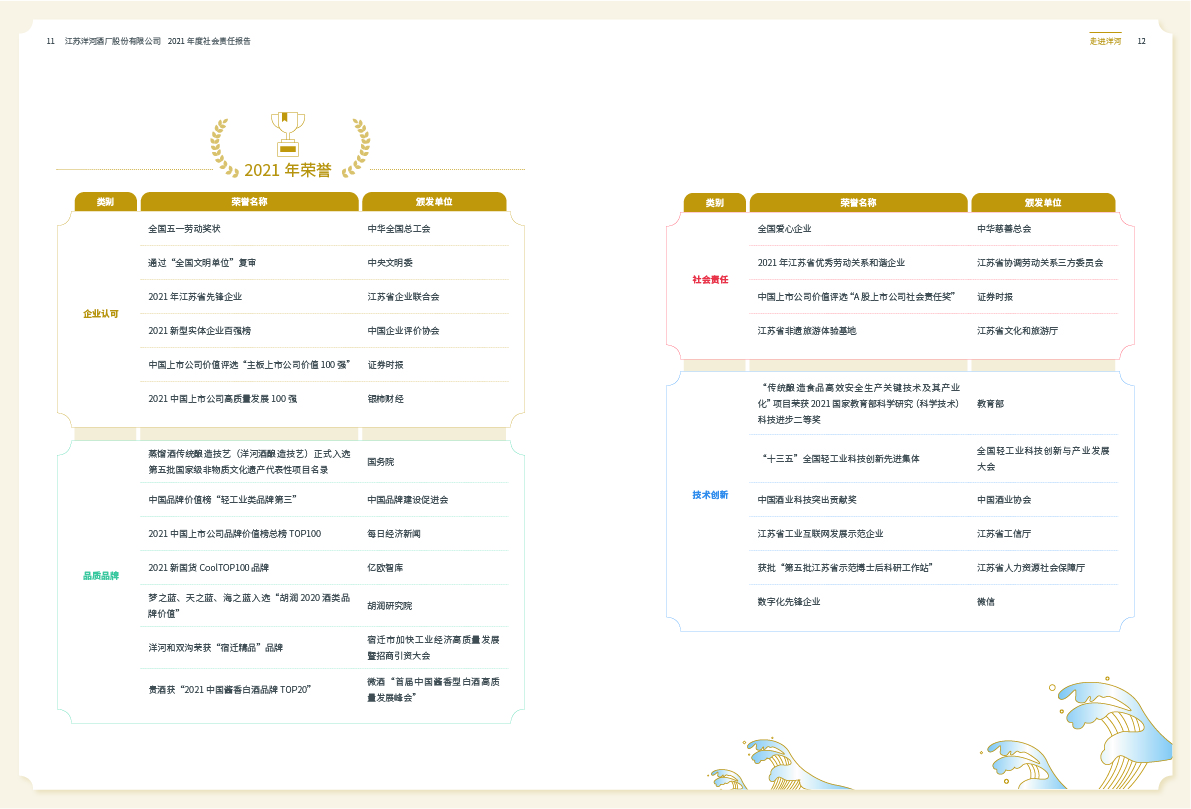The image size is (1191, 809).
Task: Click the 全国爱心企业 honor entry
Action: 784,229
